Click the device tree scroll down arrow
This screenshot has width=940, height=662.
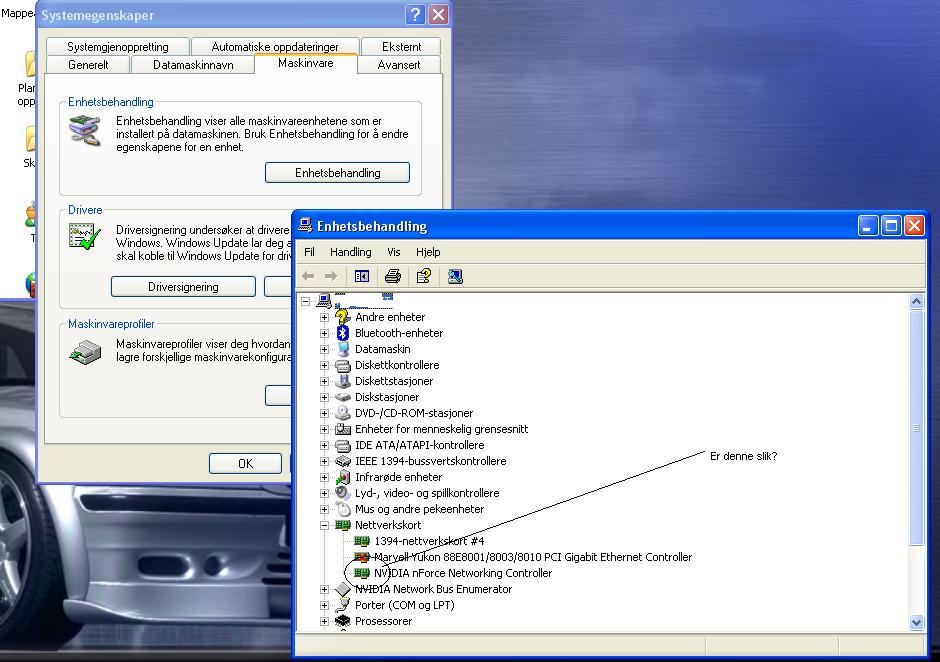pyautogui.click(x=916, y=622)
